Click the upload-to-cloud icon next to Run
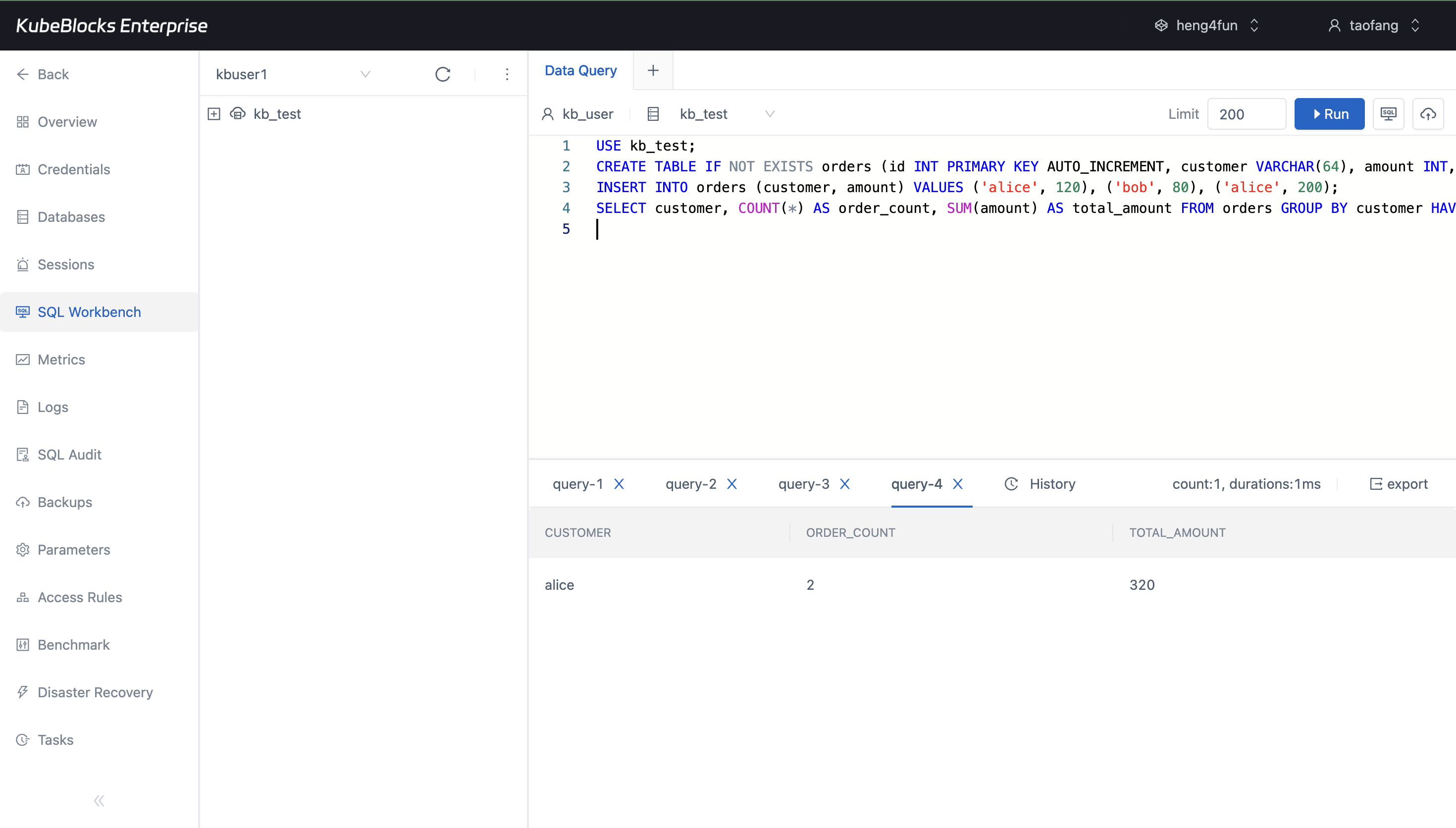1456x828 pixels. point(1428,114)
